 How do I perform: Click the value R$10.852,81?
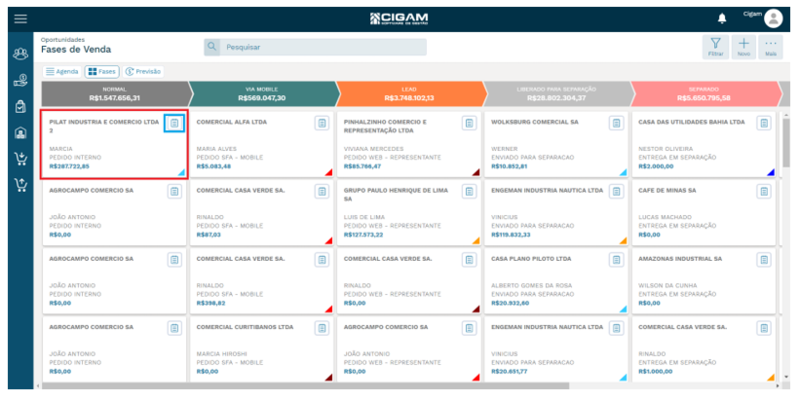point(509,166)
